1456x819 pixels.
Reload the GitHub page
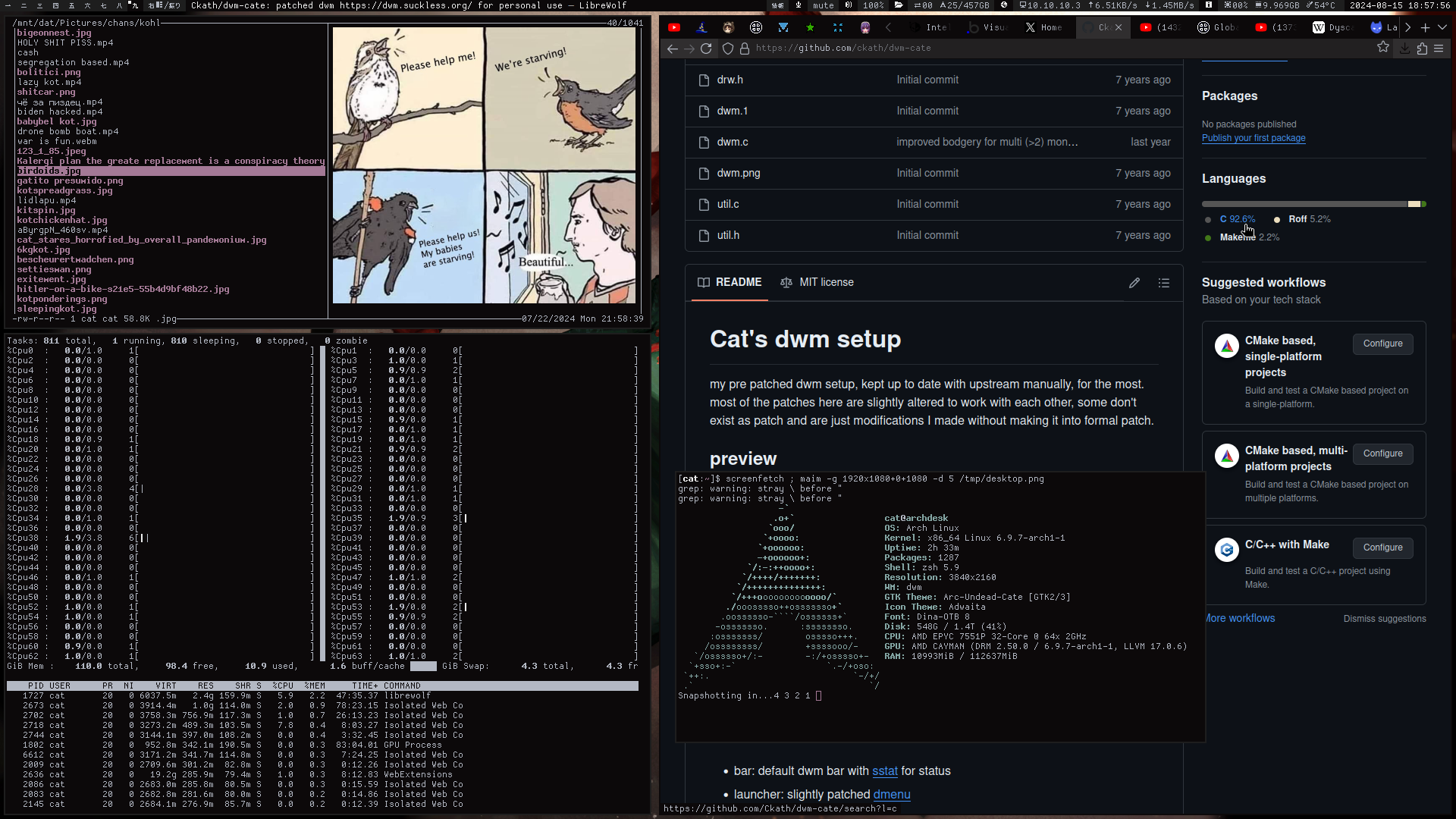(x=706, y=49)
